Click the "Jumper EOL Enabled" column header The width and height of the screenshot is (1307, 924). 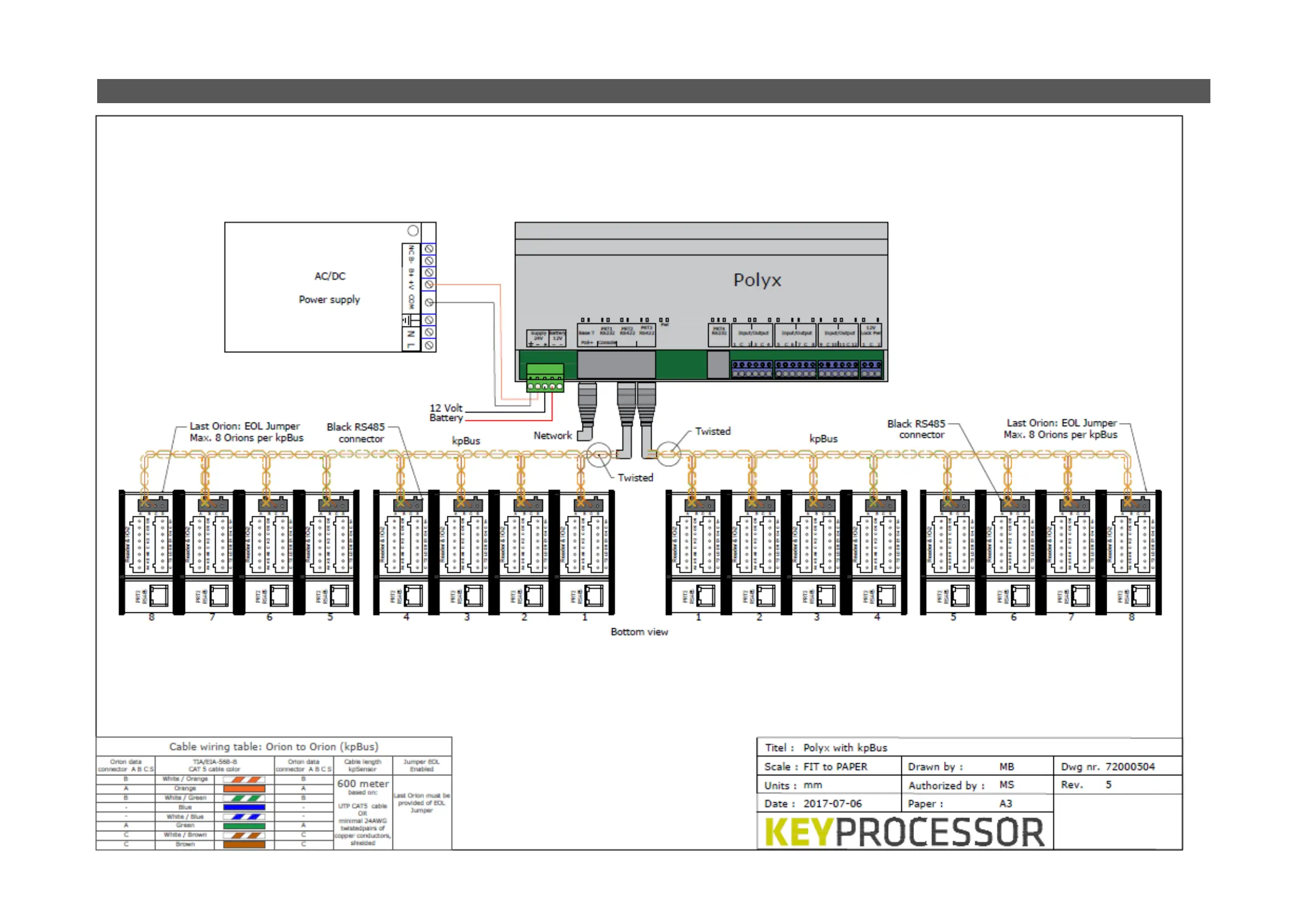[421, 765]
